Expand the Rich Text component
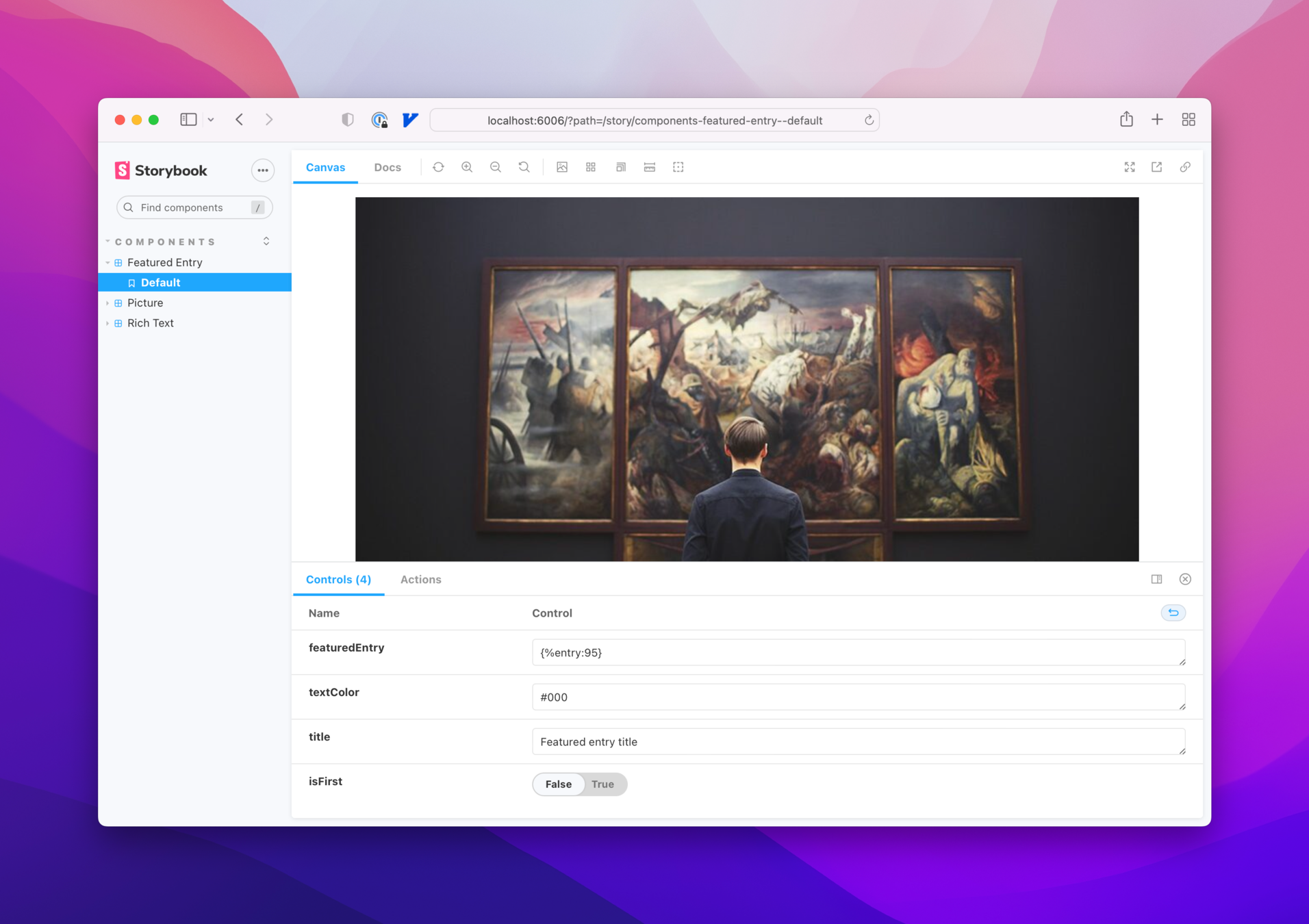1309x924 pixels. (150, 323)
